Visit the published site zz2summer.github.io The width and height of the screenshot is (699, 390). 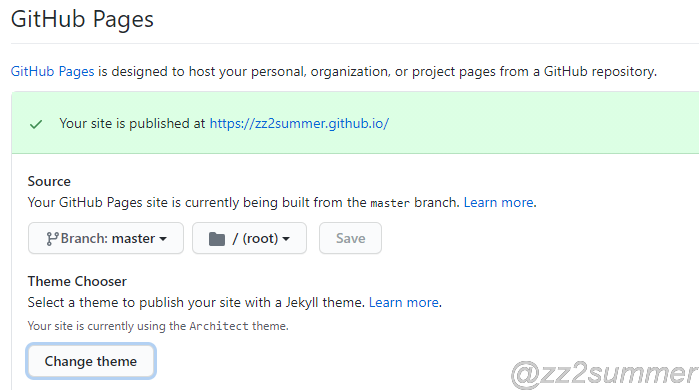[299, 123]
